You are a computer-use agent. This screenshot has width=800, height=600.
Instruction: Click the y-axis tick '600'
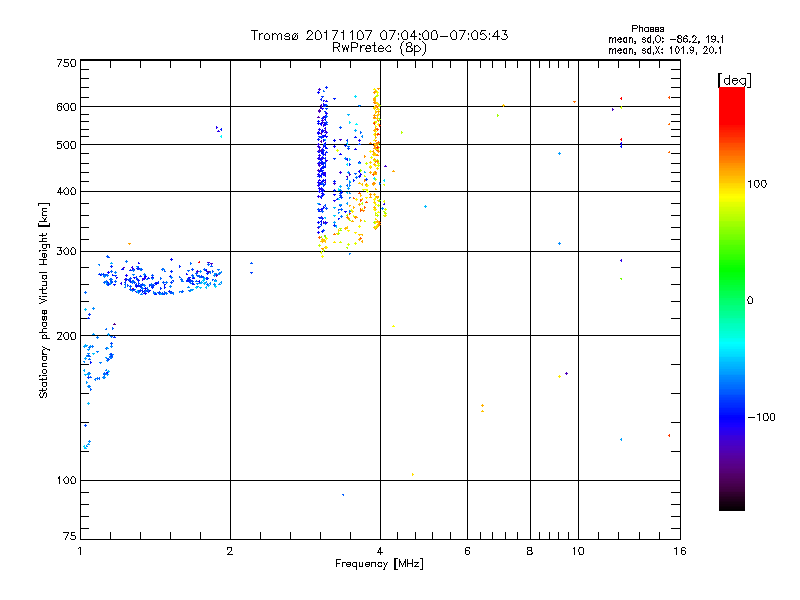[x=66, y=107]
